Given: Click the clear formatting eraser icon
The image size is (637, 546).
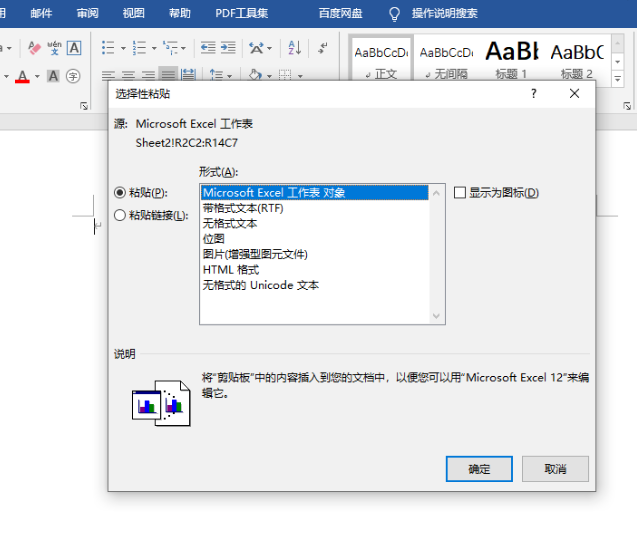Looking at the screenshot, I should click(x=35, y=48).
